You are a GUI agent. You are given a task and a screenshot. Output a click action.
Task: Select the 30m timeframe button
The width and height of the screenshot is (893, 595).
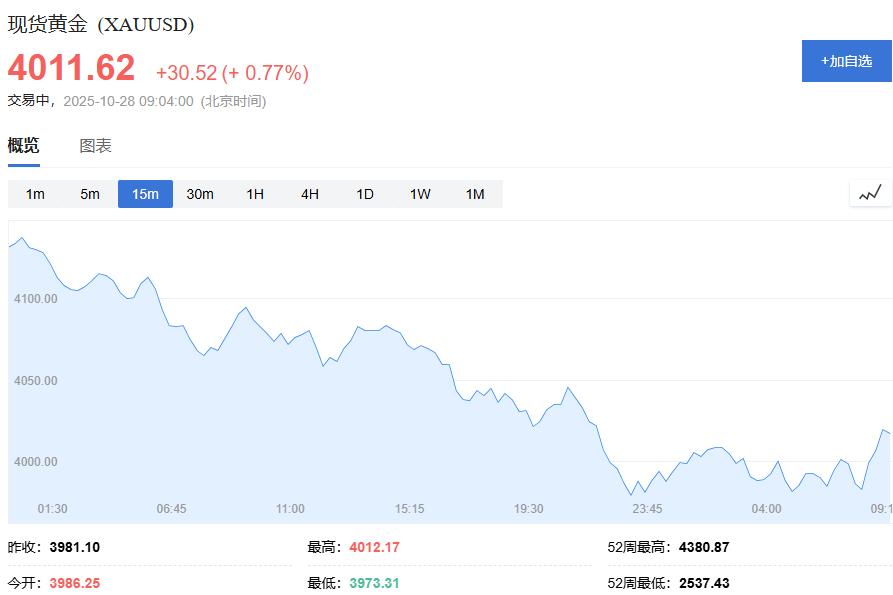[200, 194]
